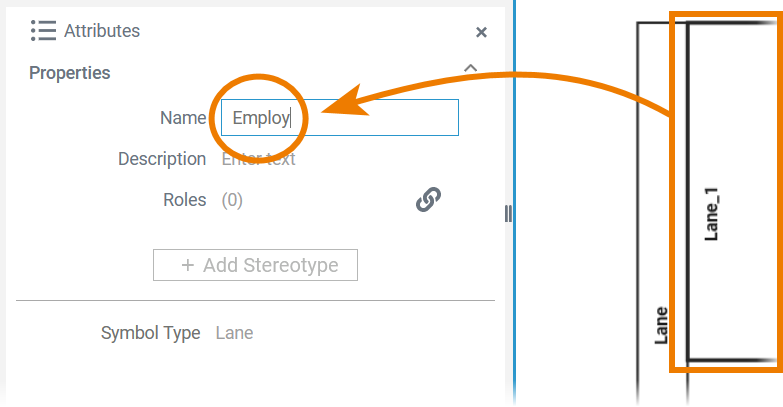Viewport: 783px width, 407px height.
Task: Click the Name label
Action: (183, 117)
